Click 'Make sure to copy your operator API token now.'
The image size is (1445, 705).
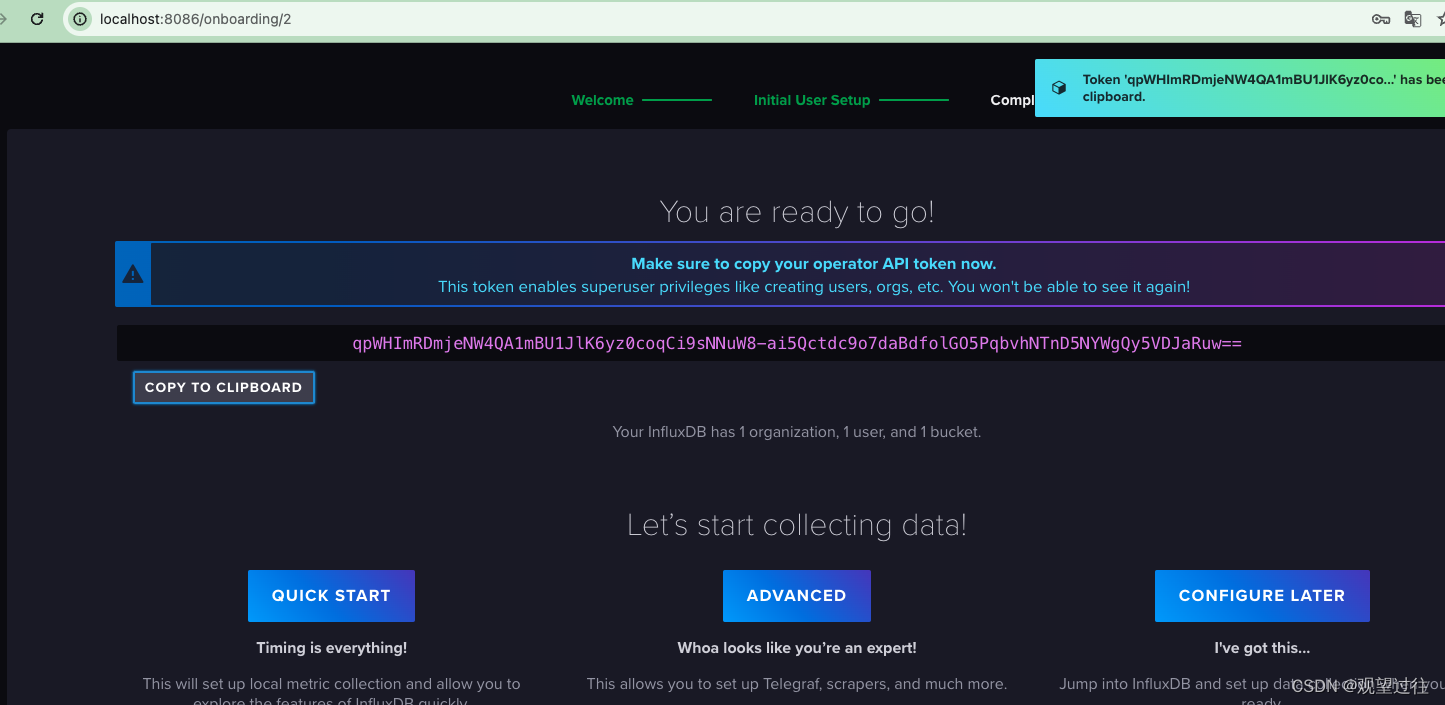(814, 264)
